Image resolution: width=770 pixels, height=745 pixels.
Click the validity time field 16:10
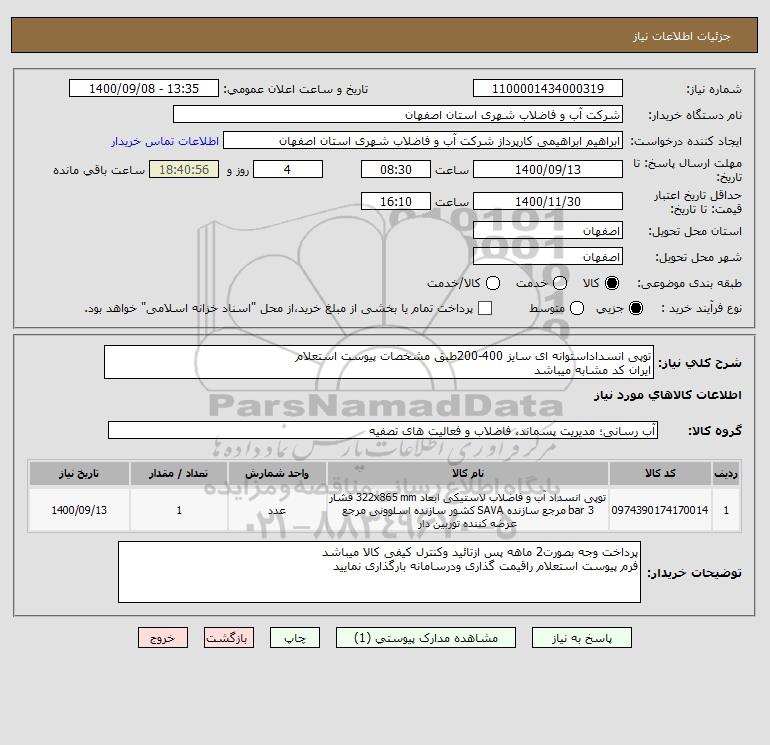pos(396,201)
